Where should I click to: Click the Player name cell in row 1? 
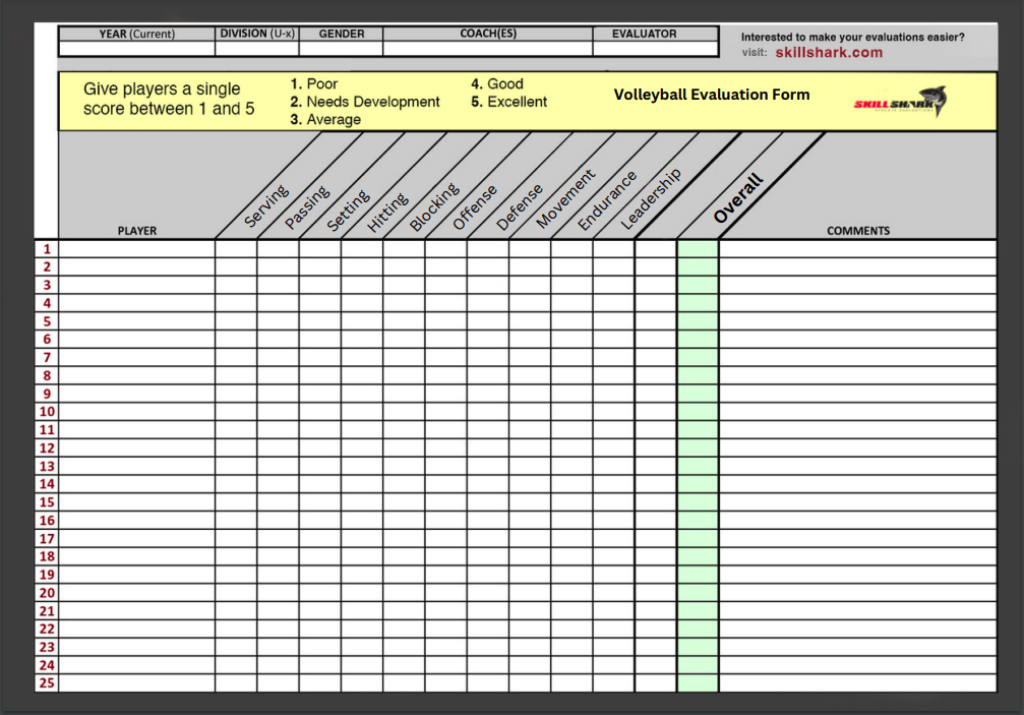tap(137, 249)
